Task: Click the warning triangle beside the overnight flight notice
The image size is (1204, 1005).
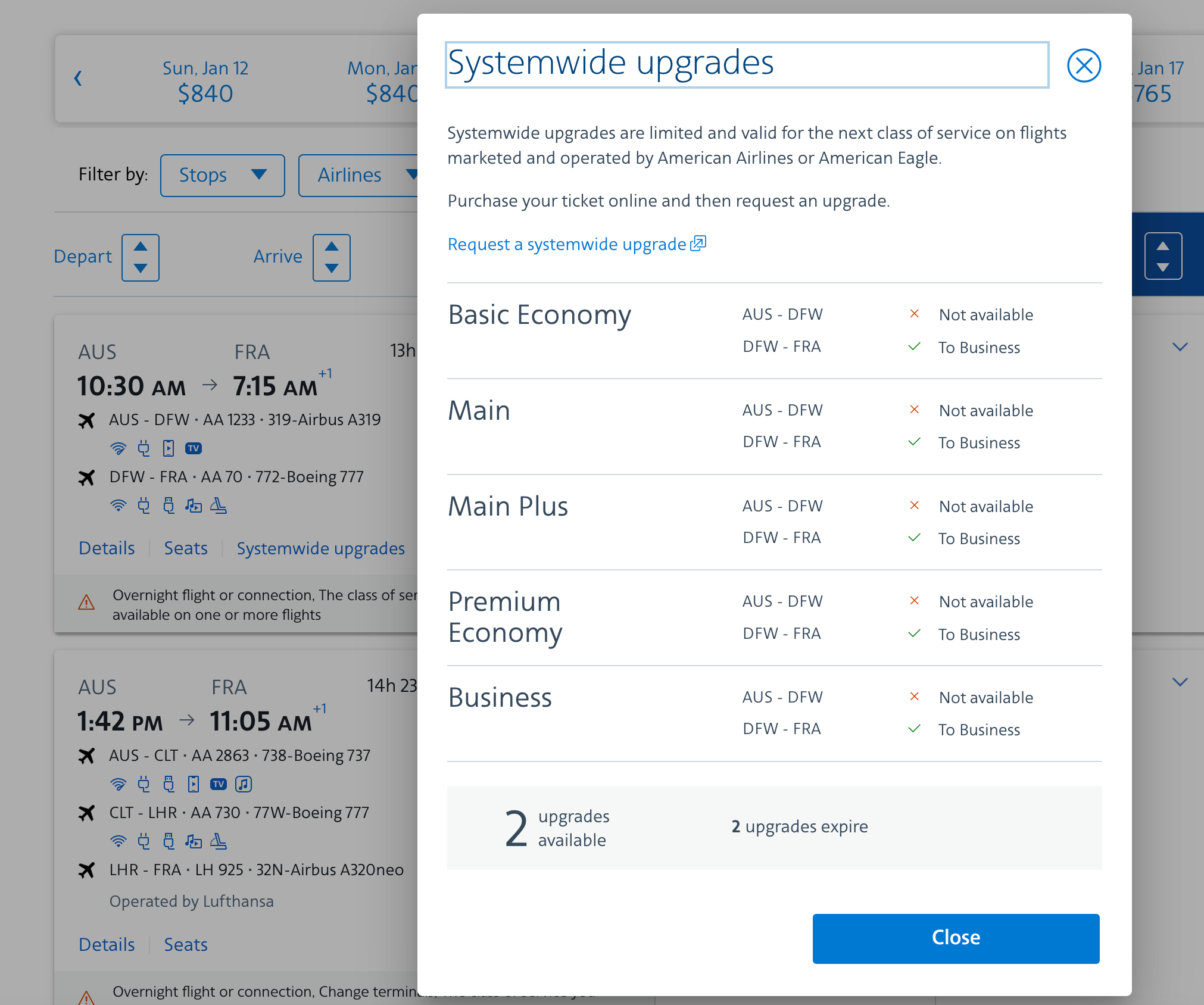Action: tap(86, 603)
